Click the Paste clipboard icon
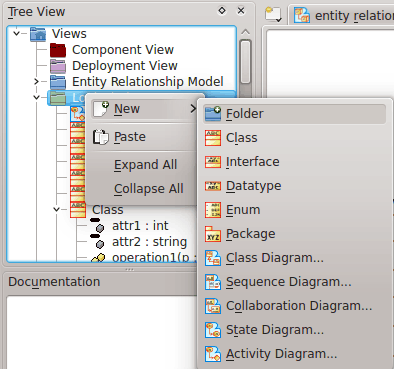 pos(101,137)
